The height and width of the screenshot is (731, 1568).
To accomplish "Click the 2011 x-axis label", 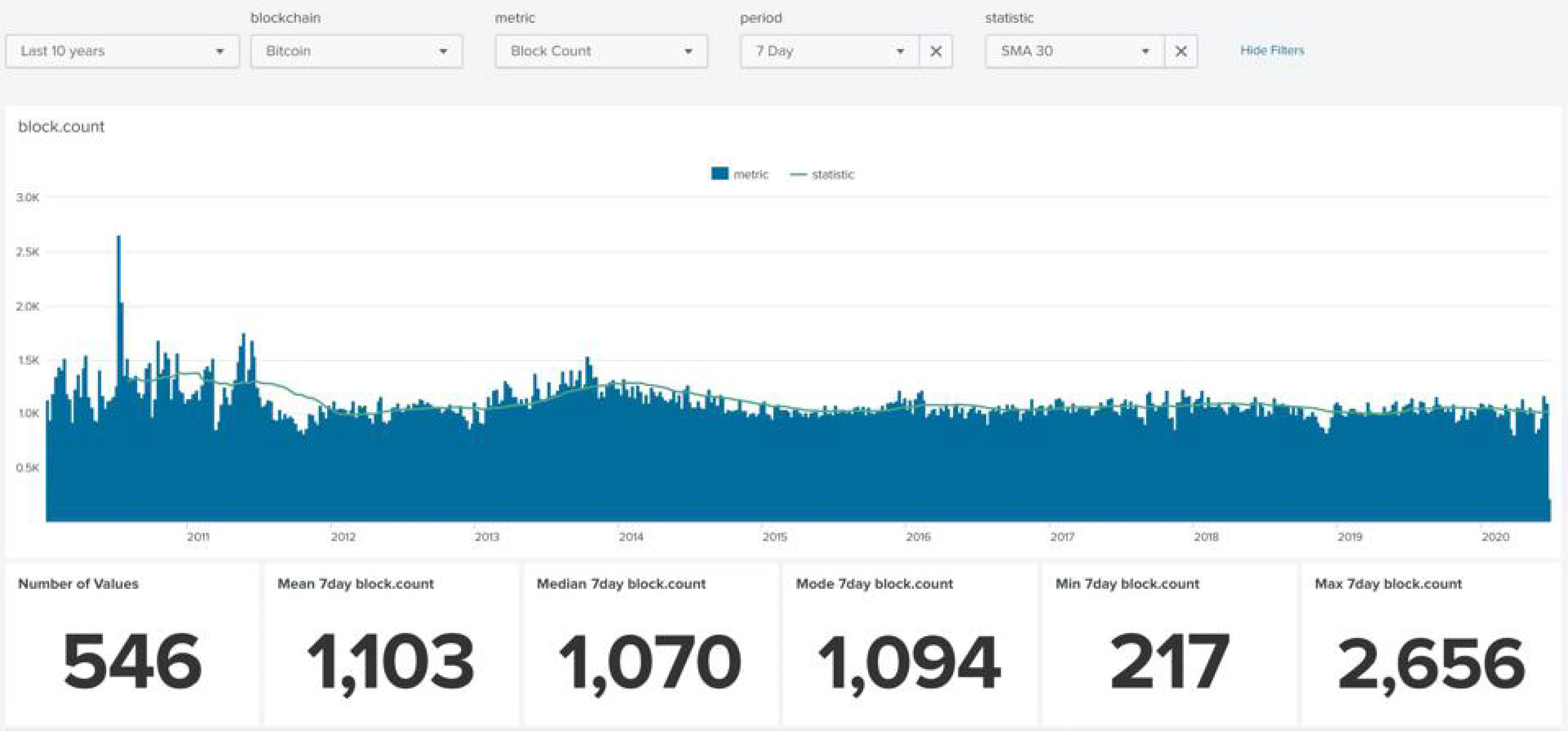I will [198, 537].
